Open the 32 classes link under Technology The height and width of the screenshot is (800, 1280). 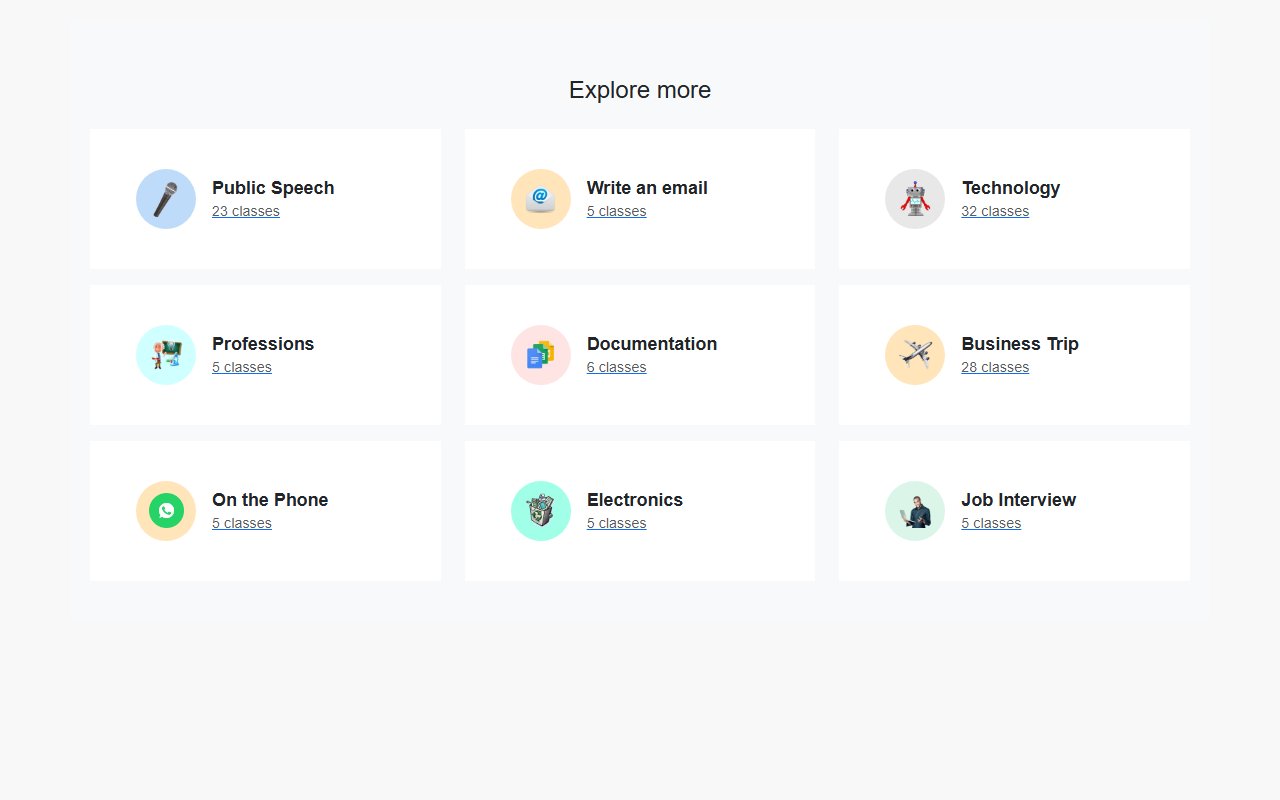point(994,211)
